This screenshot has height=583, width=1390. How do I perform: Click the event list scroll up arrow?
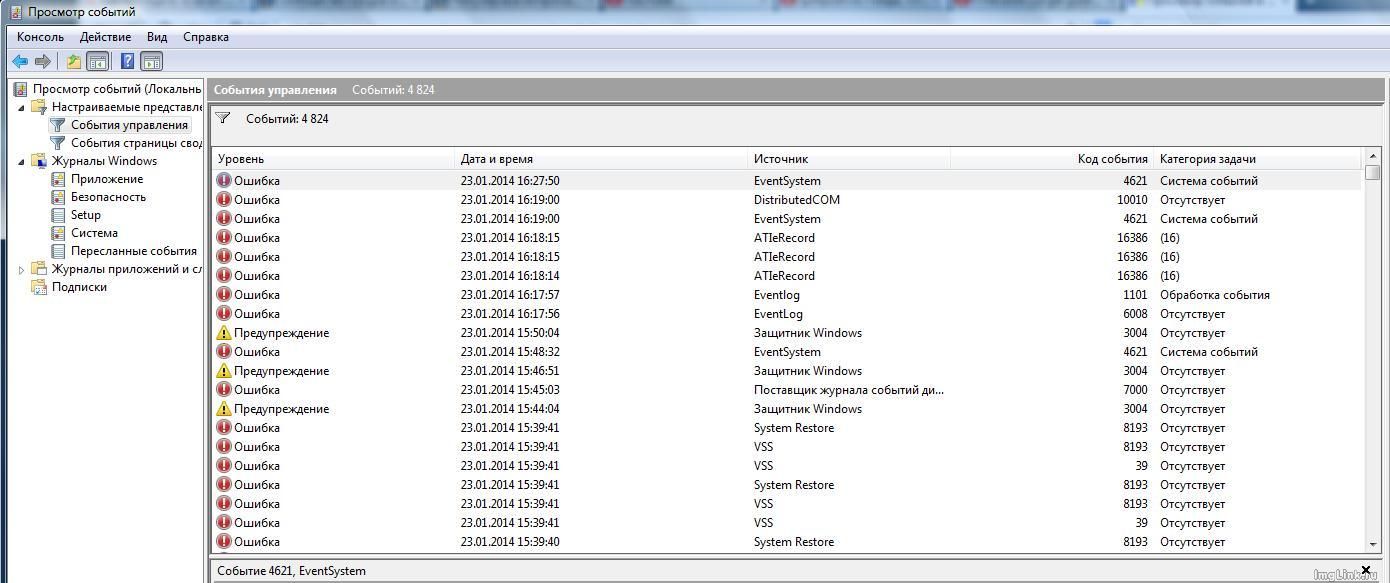[x=1372, y=156]
